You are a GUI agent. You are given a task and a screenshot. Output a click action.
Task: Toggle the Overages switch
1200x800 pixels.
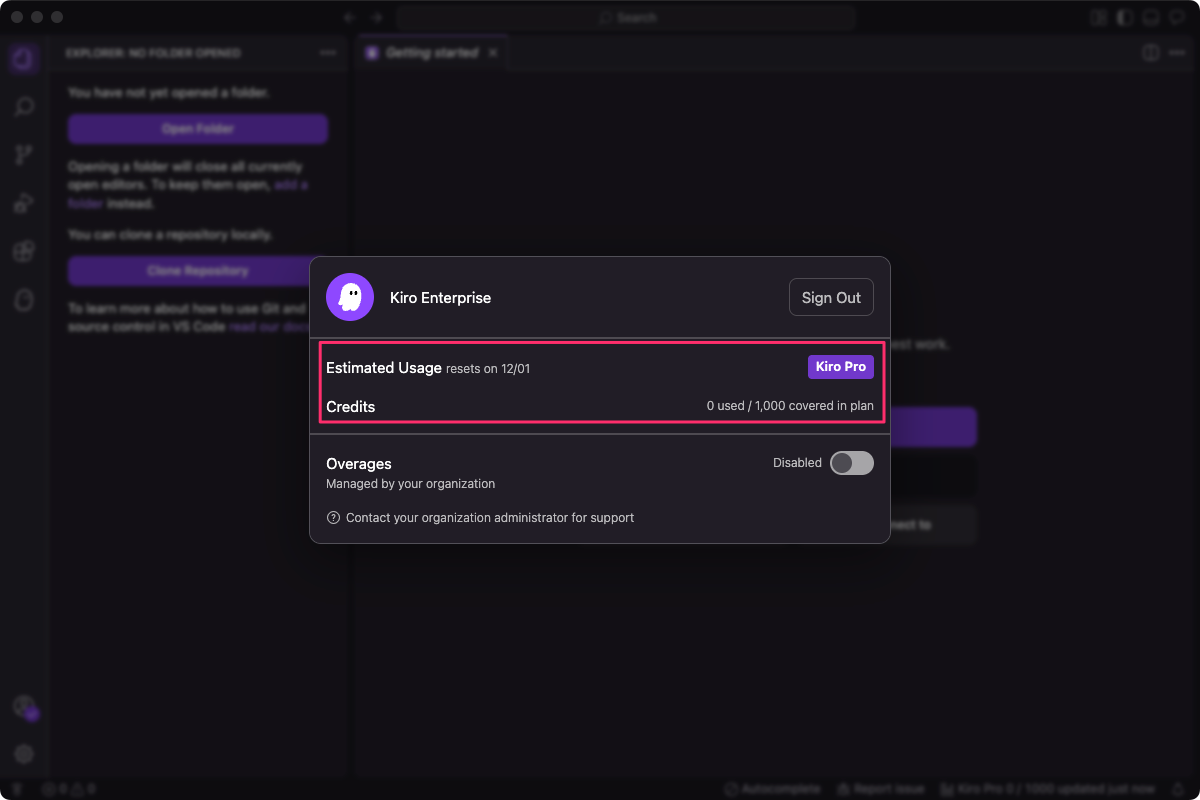852,463
